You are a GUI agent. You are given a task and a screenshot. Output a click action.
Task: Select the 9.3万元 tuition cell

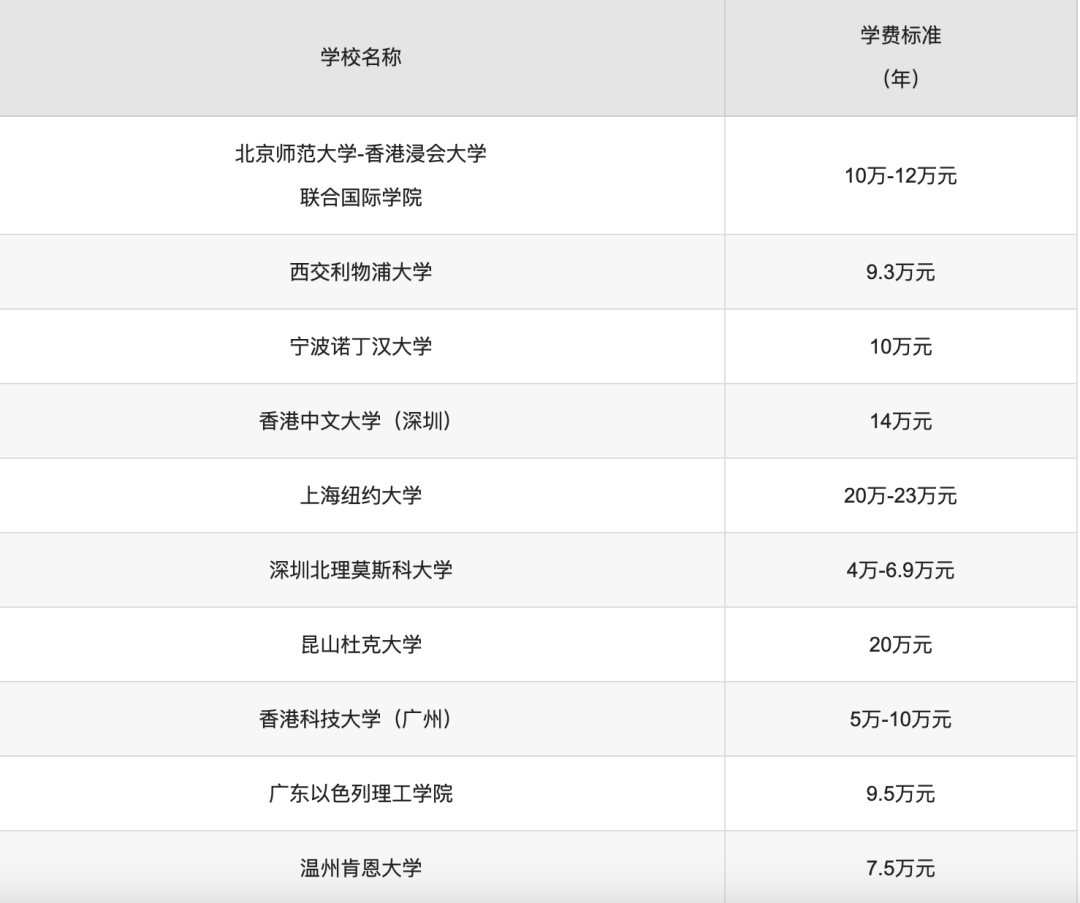click(900, 272)
